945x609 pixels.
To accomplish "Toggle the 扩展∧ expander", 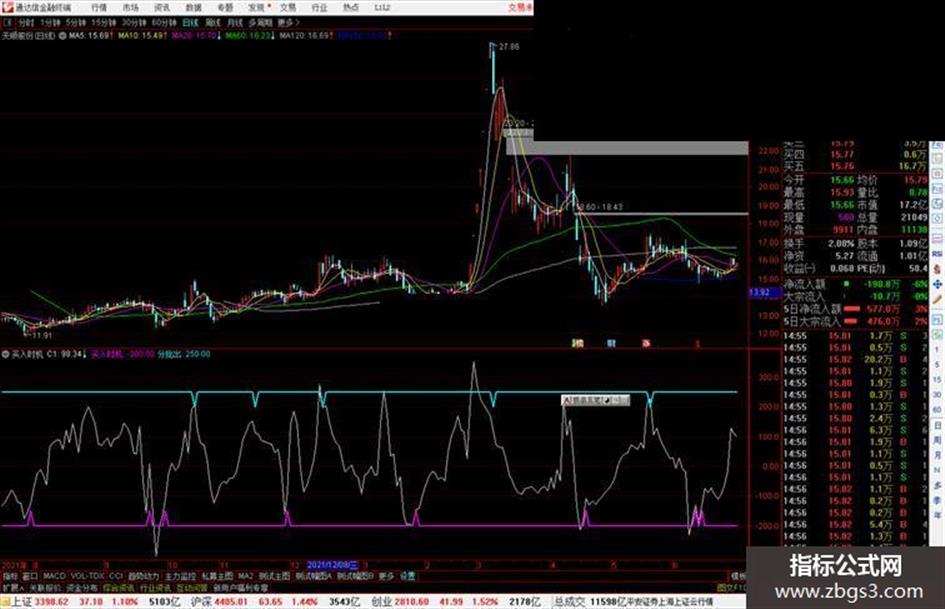I will tap(12, 587).
